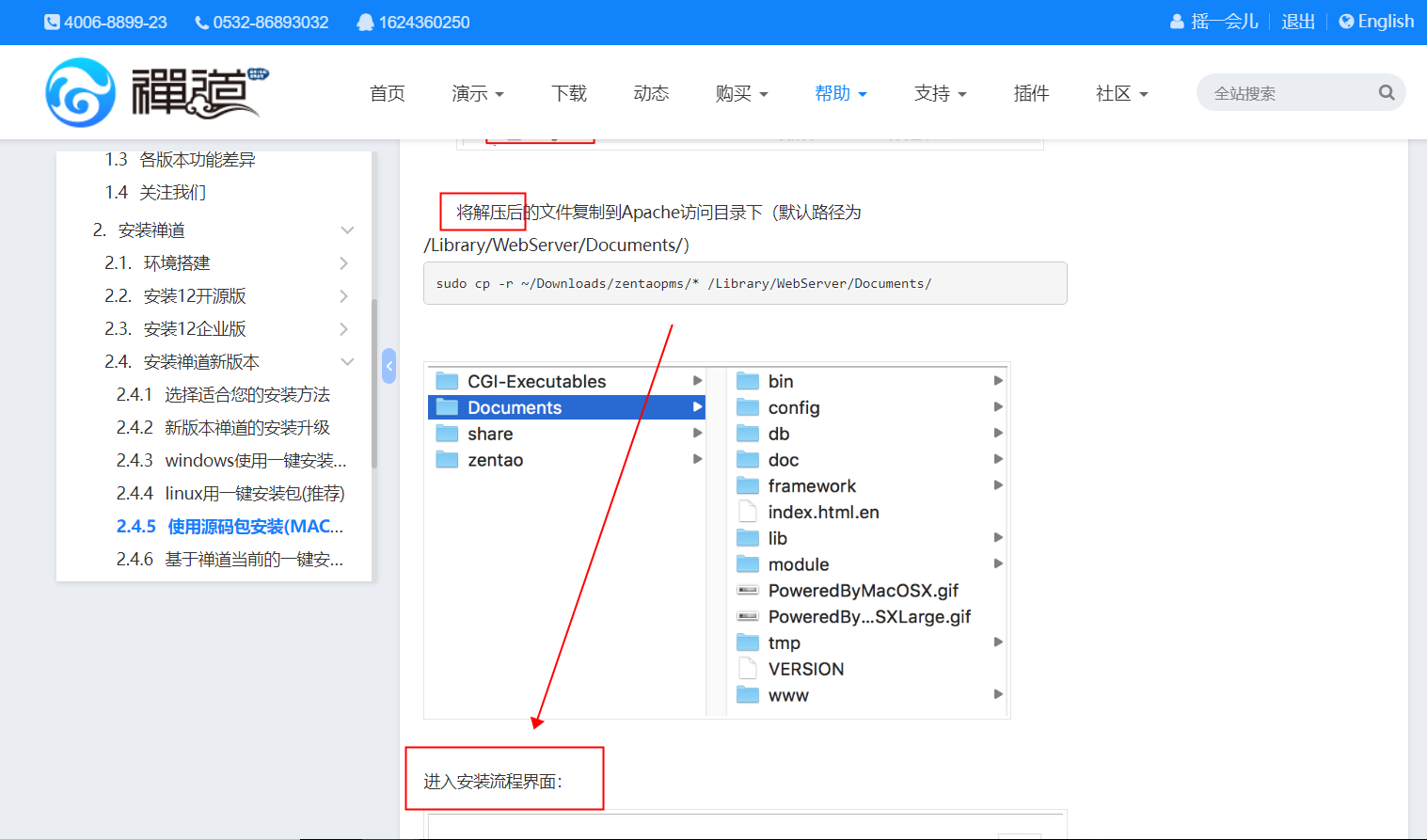Click the zentao folder icon
Image resolution: width=1427 pixels, height=840 pixels.
click(x=447, y=460)
